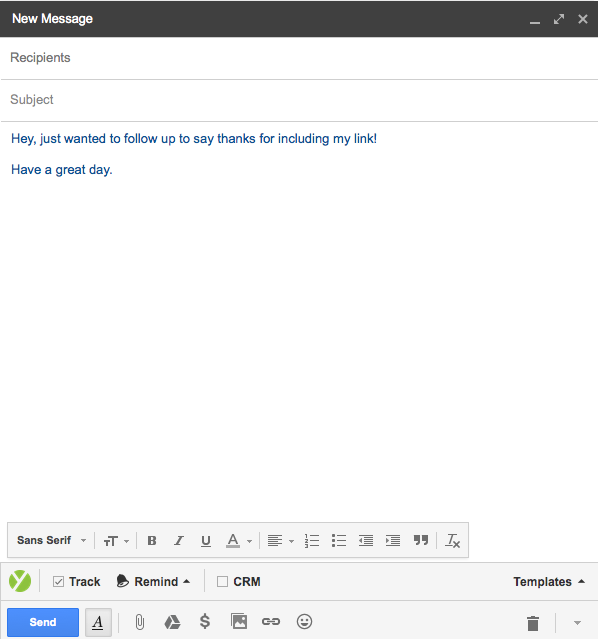Decrease the indent level
The width and height of the screenshot is (598, 639).
point(366,541)
